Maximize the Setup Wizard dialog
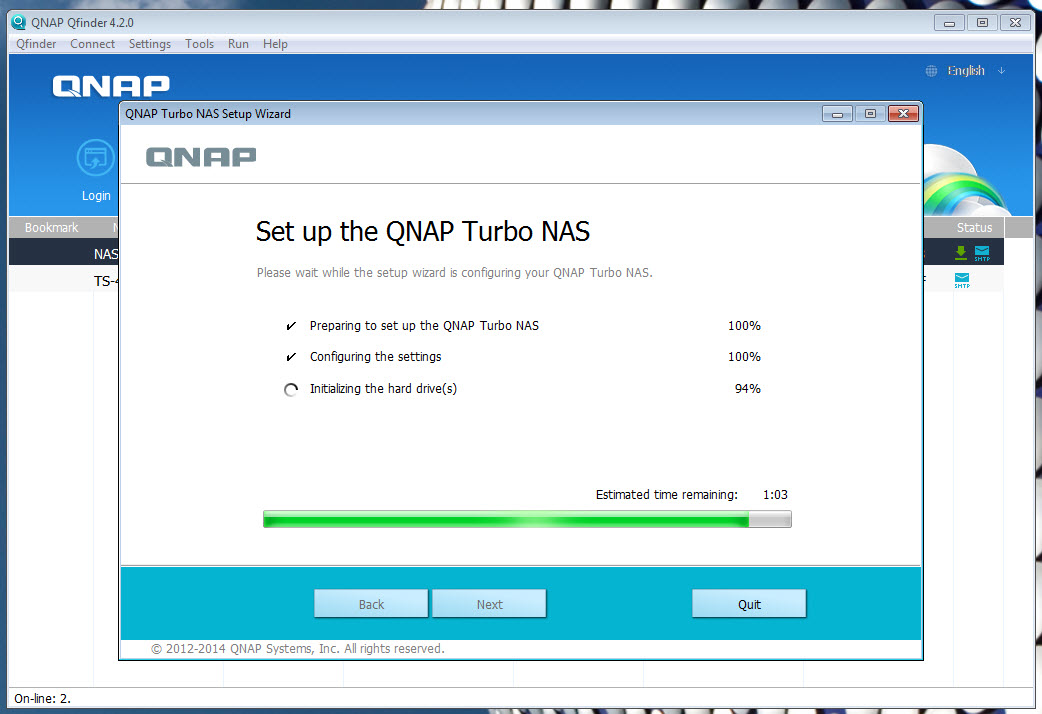The image size is (1042, 714). point(870,114)
